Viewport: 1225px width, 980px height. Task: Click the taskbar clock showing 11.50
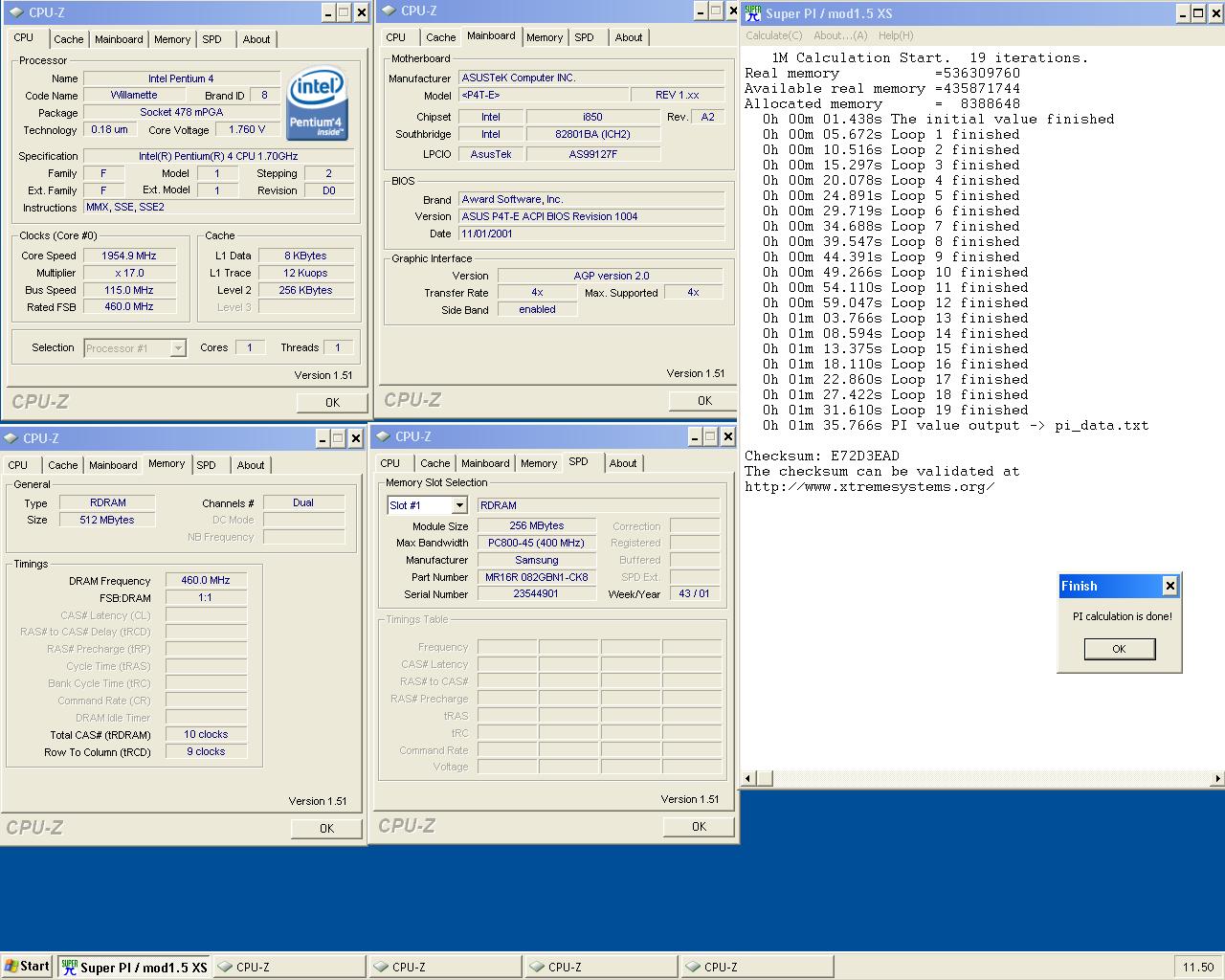(x=1197, y=967)
